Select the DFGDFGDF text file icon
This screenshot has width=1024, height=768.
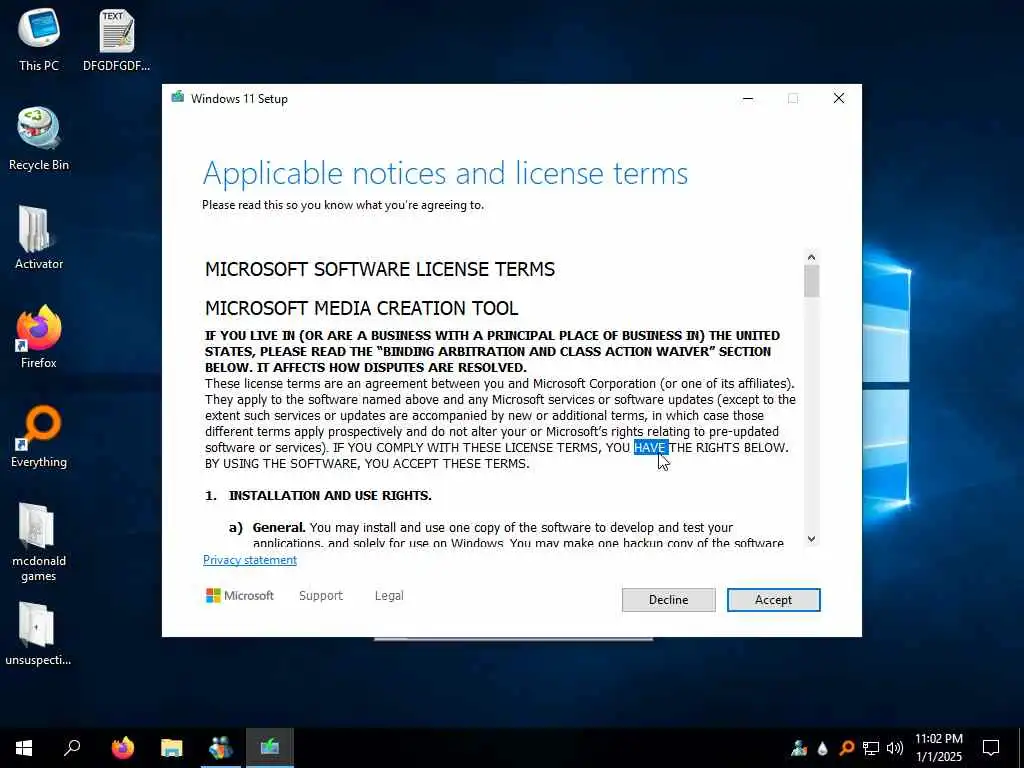[116, 40]
